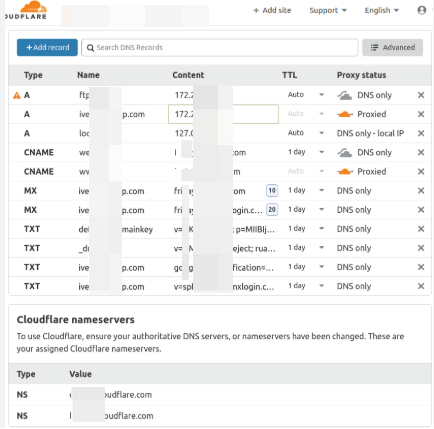
Task: Click the Cloudflare logo
Action: [x=27, y=10]
